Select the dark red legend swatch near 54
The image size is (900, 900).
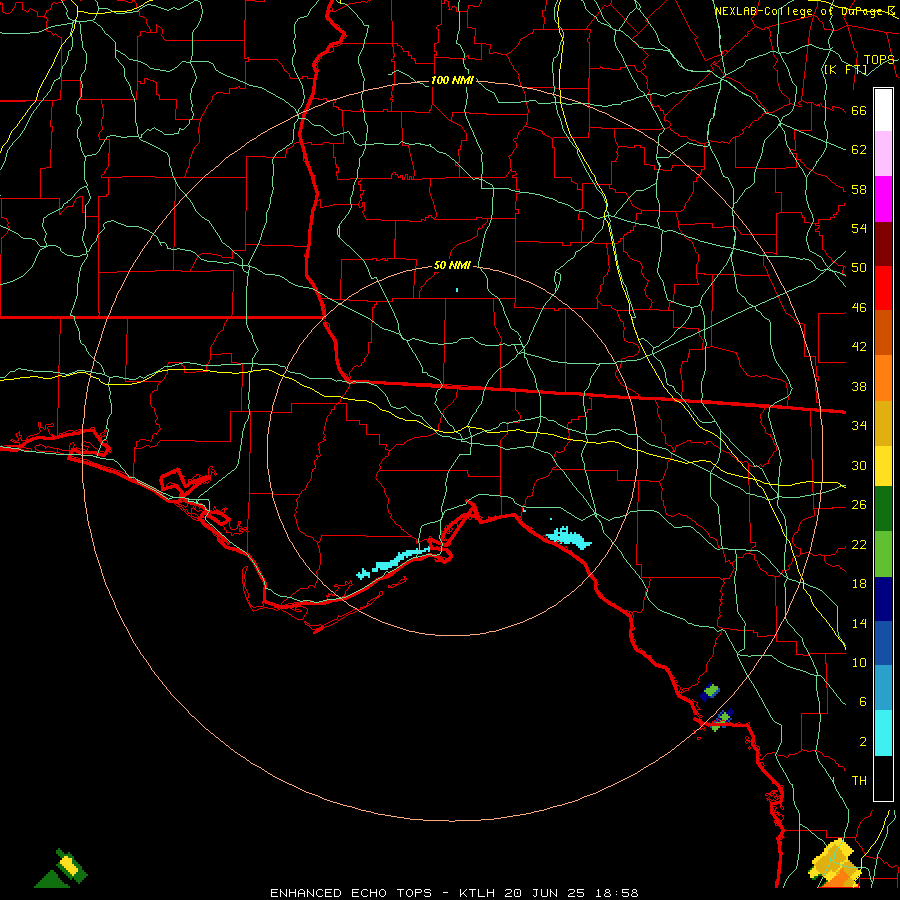pyautogui.click(x=883, y=244)
